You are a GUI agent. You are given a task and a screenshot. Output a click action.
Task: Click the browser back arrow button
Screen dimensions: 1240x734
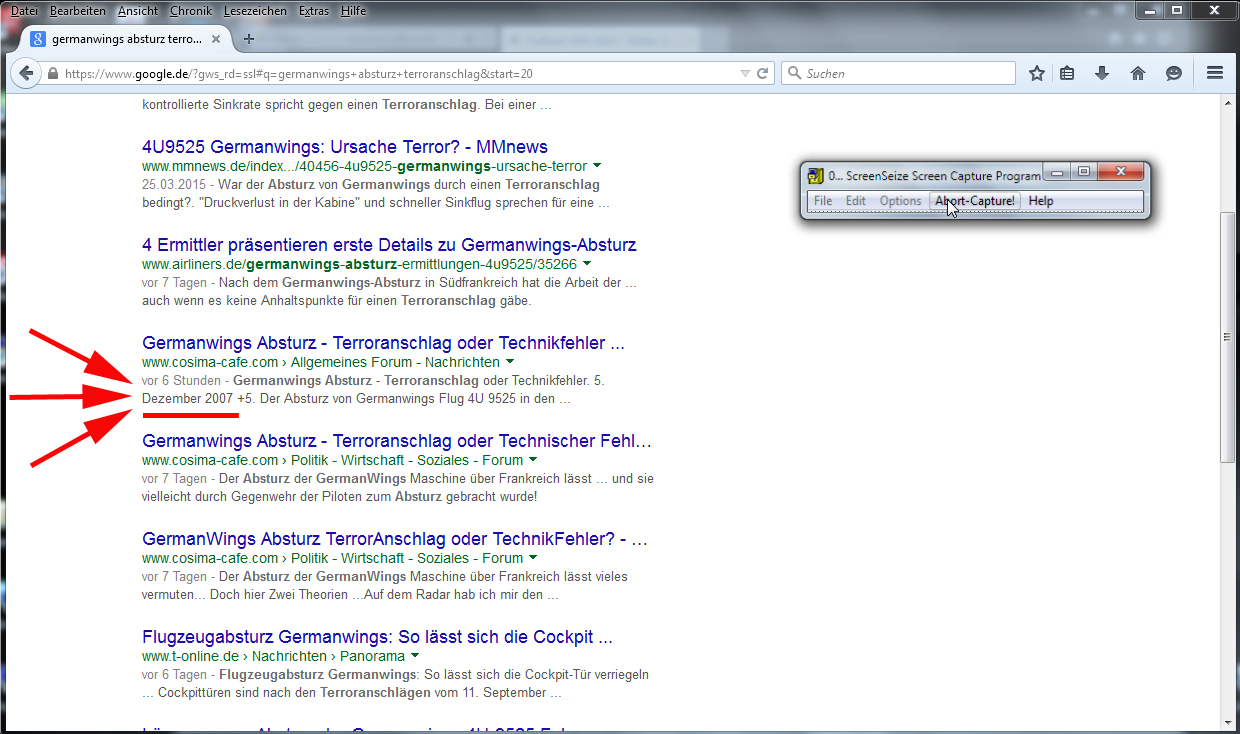(25, 74)
